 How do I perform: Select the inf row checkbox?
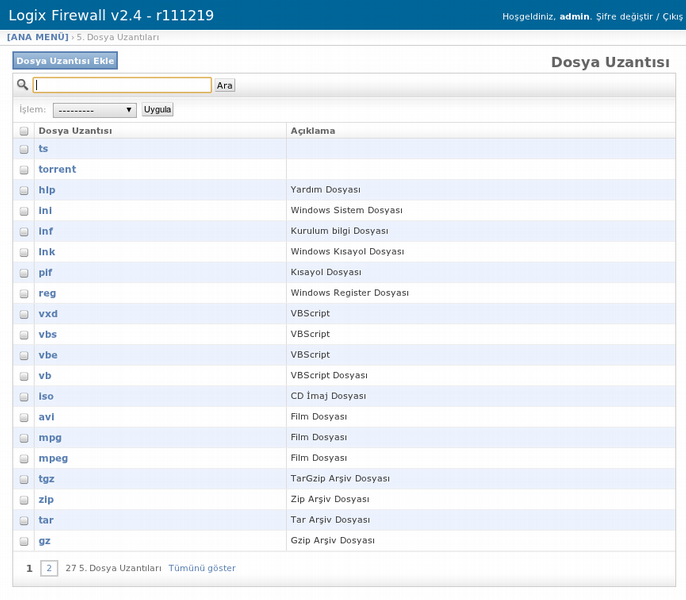pos(24,232)
